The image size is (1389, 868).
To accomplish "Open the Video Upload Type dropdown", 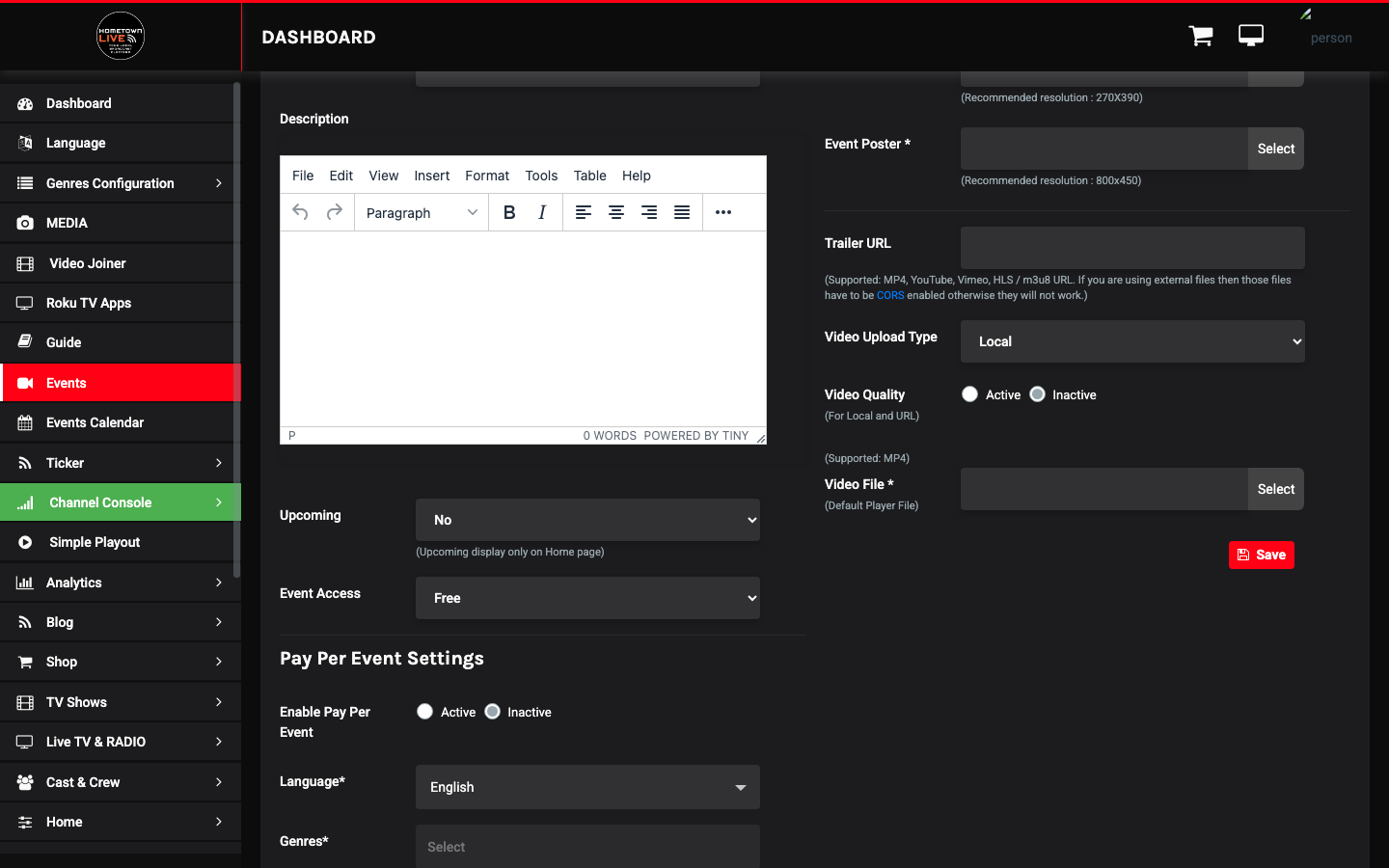I will pyautogui.click(x=1132, y=341).
